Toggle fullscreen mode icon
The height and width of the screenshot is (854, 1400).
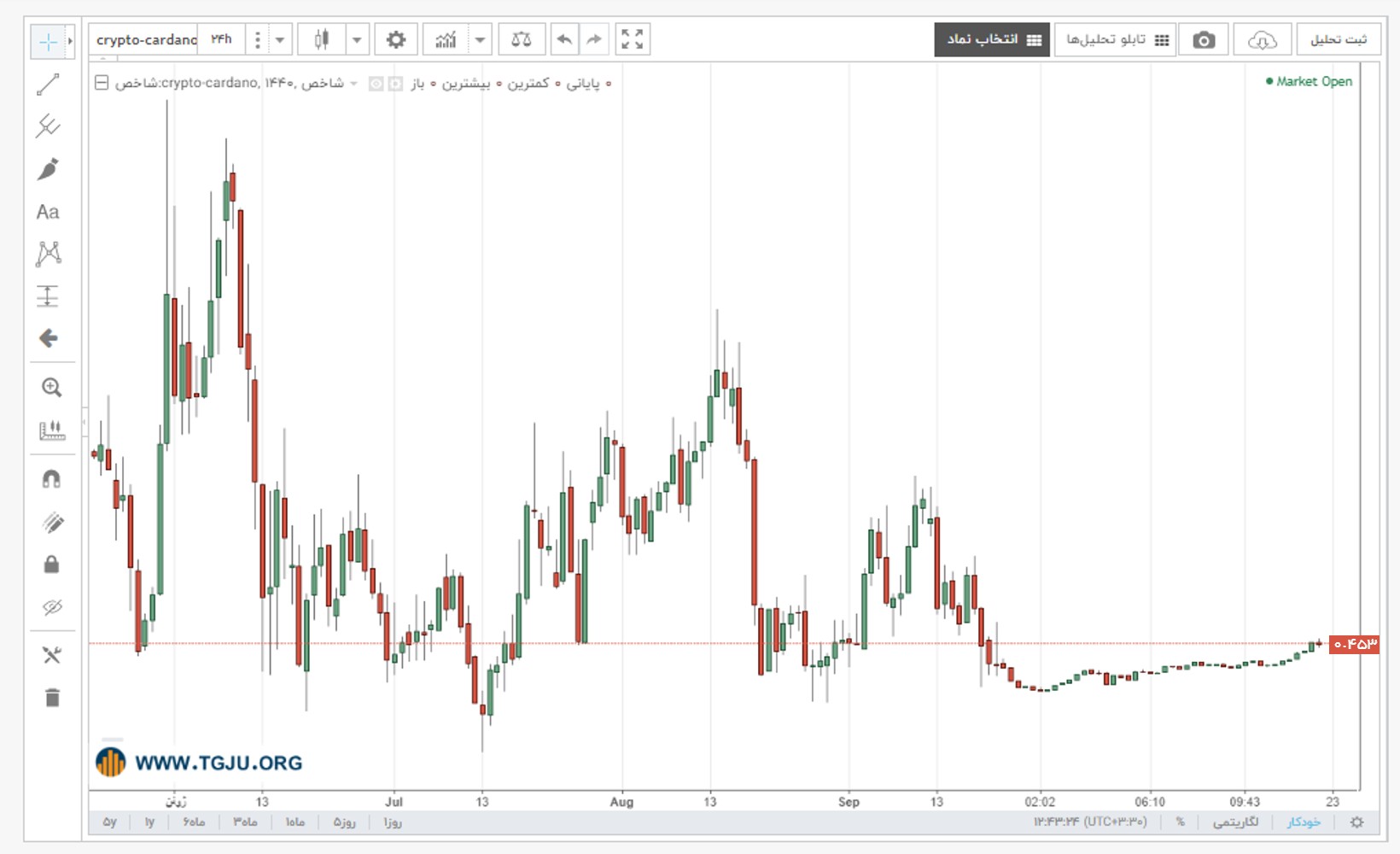633,39
